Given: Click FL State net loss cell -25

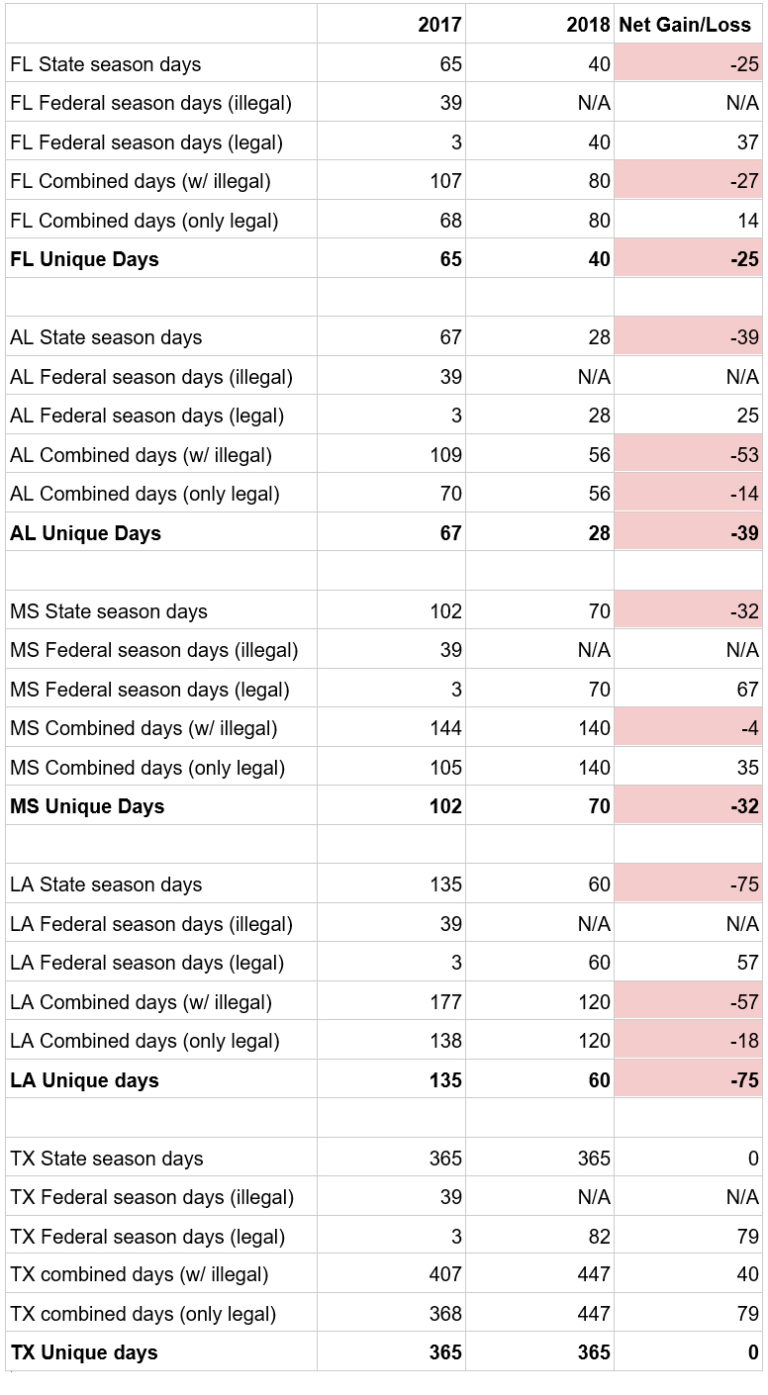Looking at the screenshot, I should coord(688,64).
